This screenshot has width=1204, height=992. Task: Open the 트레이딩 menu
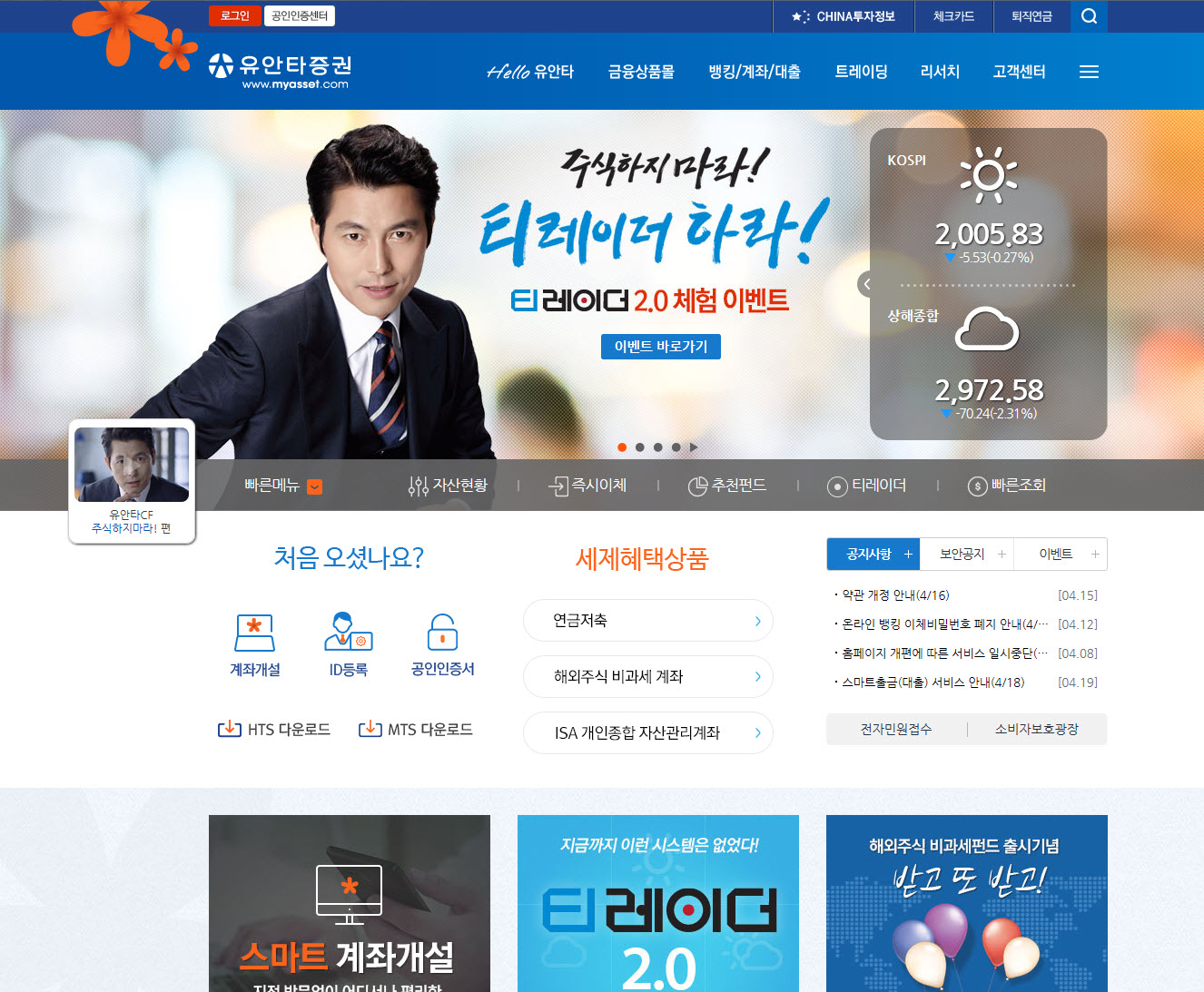(861, 72)
